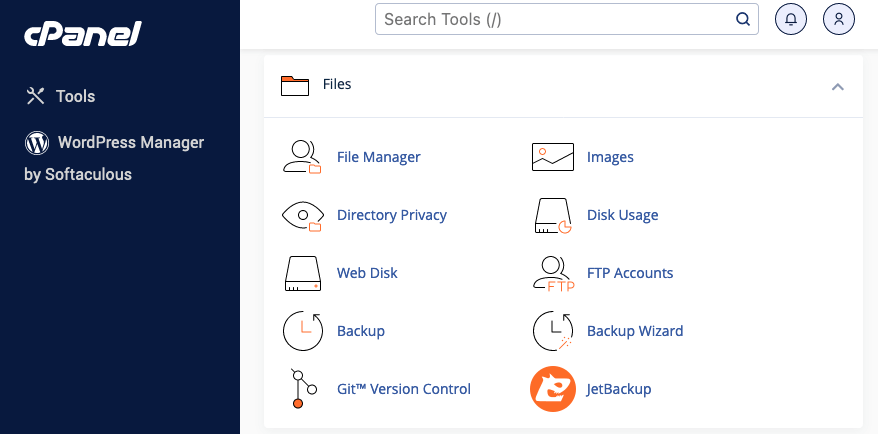This screenshot has height=434, width=878.
Task: Click the Files section header
Action: point(337,85)
